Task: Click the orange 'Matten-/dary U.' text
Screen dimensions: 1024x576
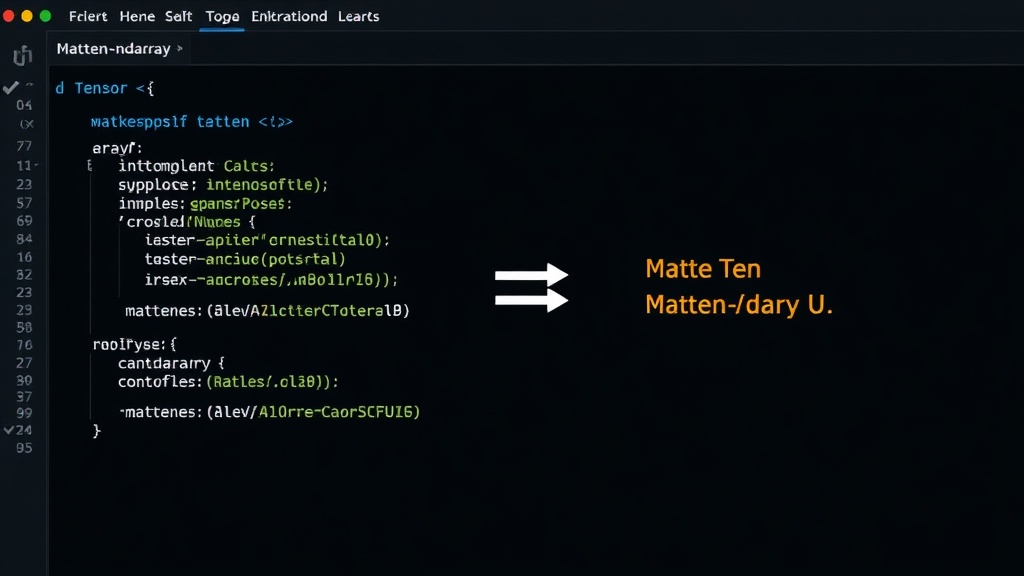Action: click(739, 305)
